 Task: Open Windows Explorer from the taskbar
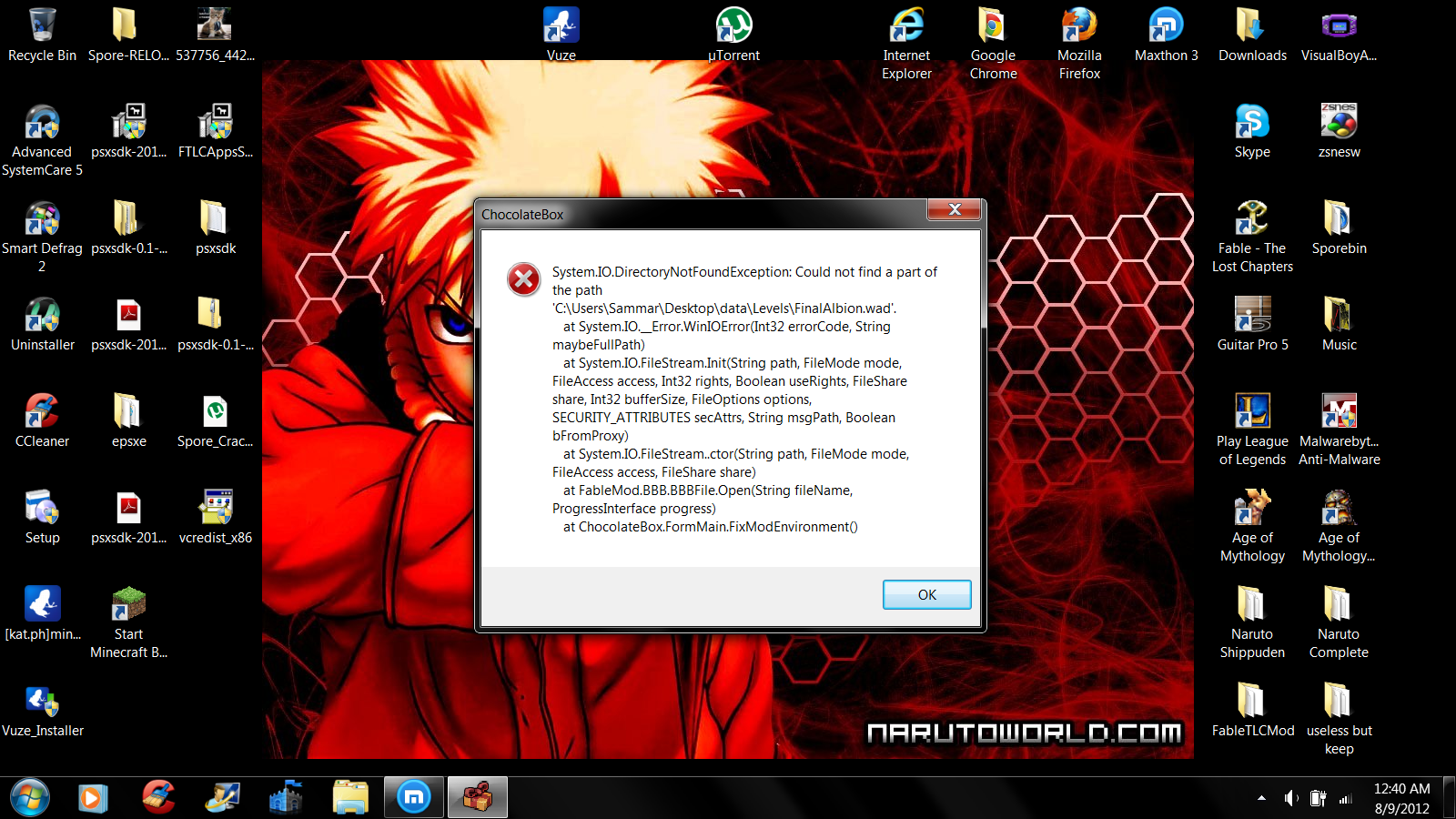click(x=350, y=798)
